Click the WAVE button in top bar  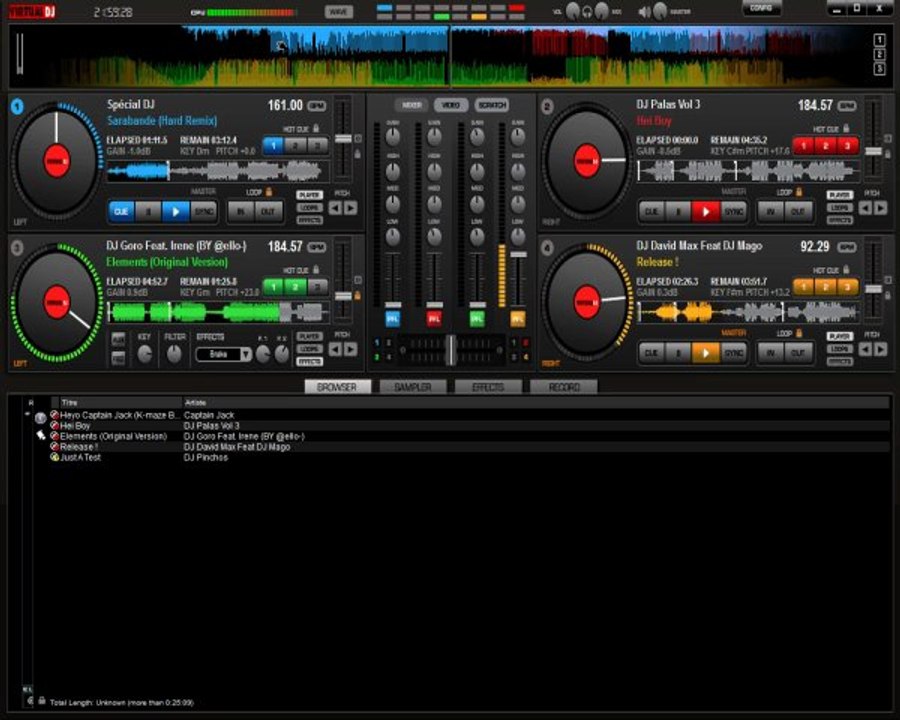click(x=339, y=11)
